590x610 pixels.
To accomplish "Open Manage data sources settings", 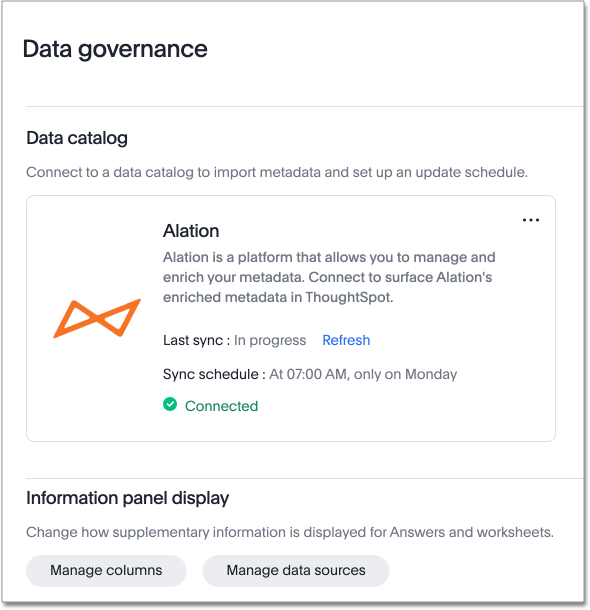I will point(296,571).
